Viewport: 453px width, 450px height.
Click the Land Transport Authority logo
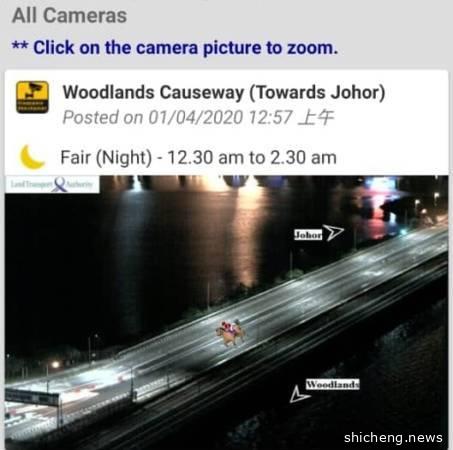click(52, 184)
